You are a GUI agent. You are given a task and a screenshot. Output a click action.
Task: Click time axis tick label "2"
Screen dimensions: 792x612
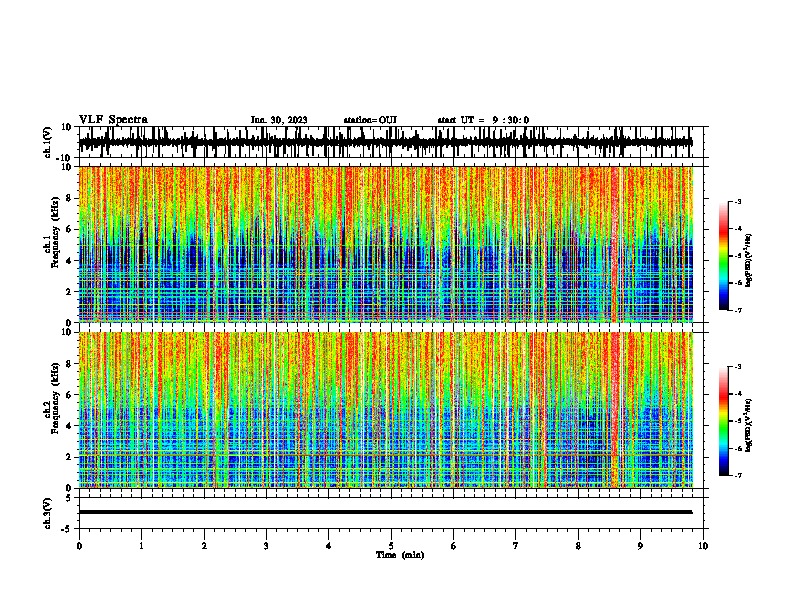pyautogui.click(x=204, y=546)
